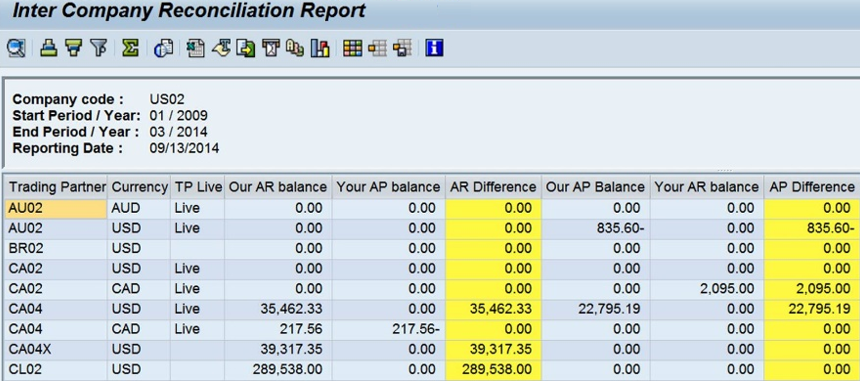
Task: Click the CL02 row AP Difference cell
Action: [812, 369]
